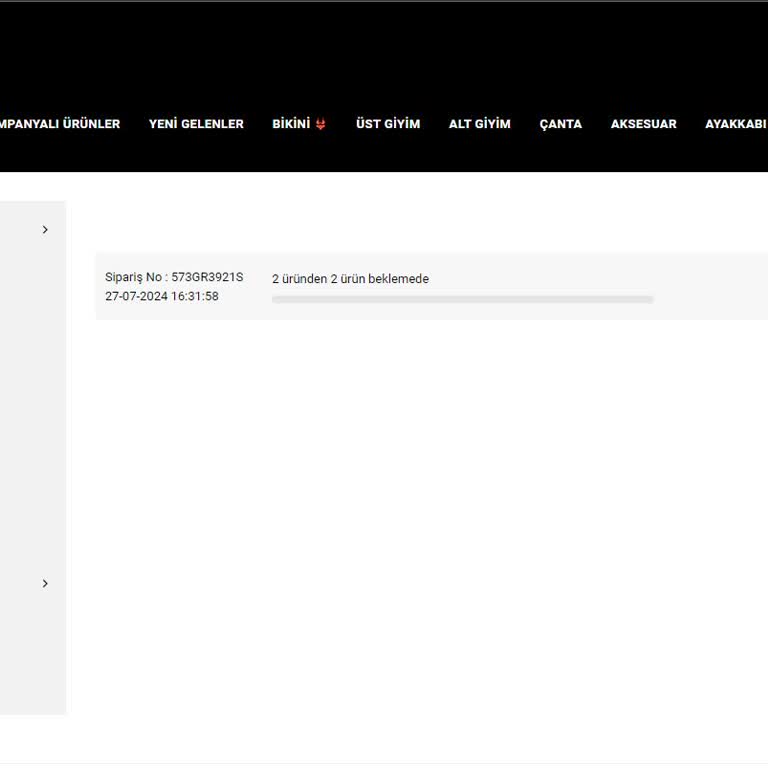Click the red bikini icon beside BİKİNİ

click(321, 124)
